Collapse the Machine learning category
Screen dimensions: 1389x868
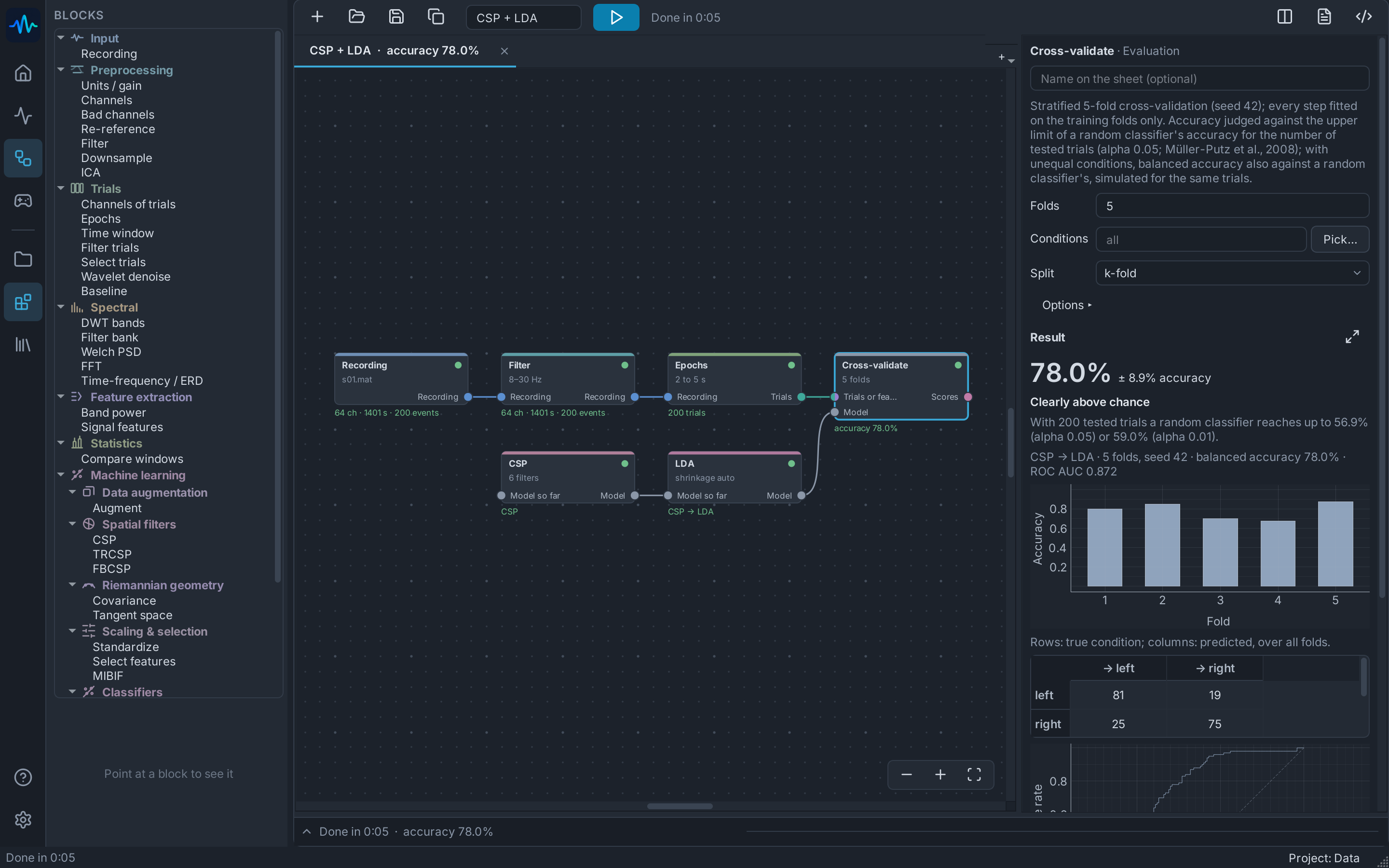coord(61,475)
